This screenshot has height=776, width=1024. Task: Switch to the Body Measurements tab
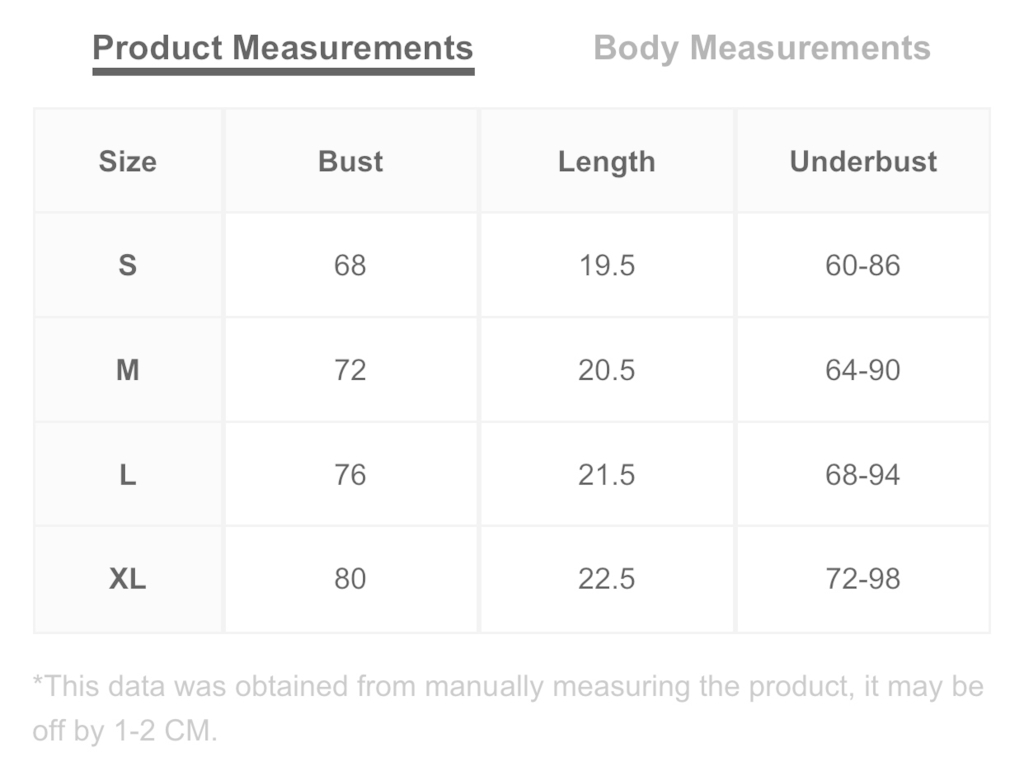[761, 48]
